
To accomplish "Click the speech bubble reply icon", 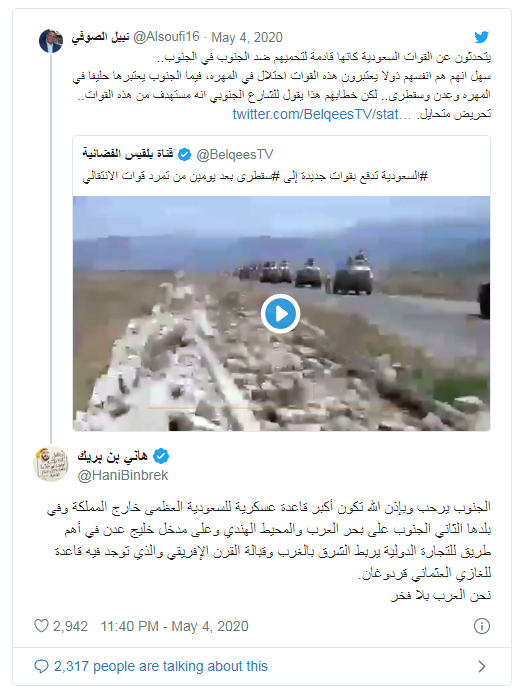I will pyautogui.click(x=41, y=666).
